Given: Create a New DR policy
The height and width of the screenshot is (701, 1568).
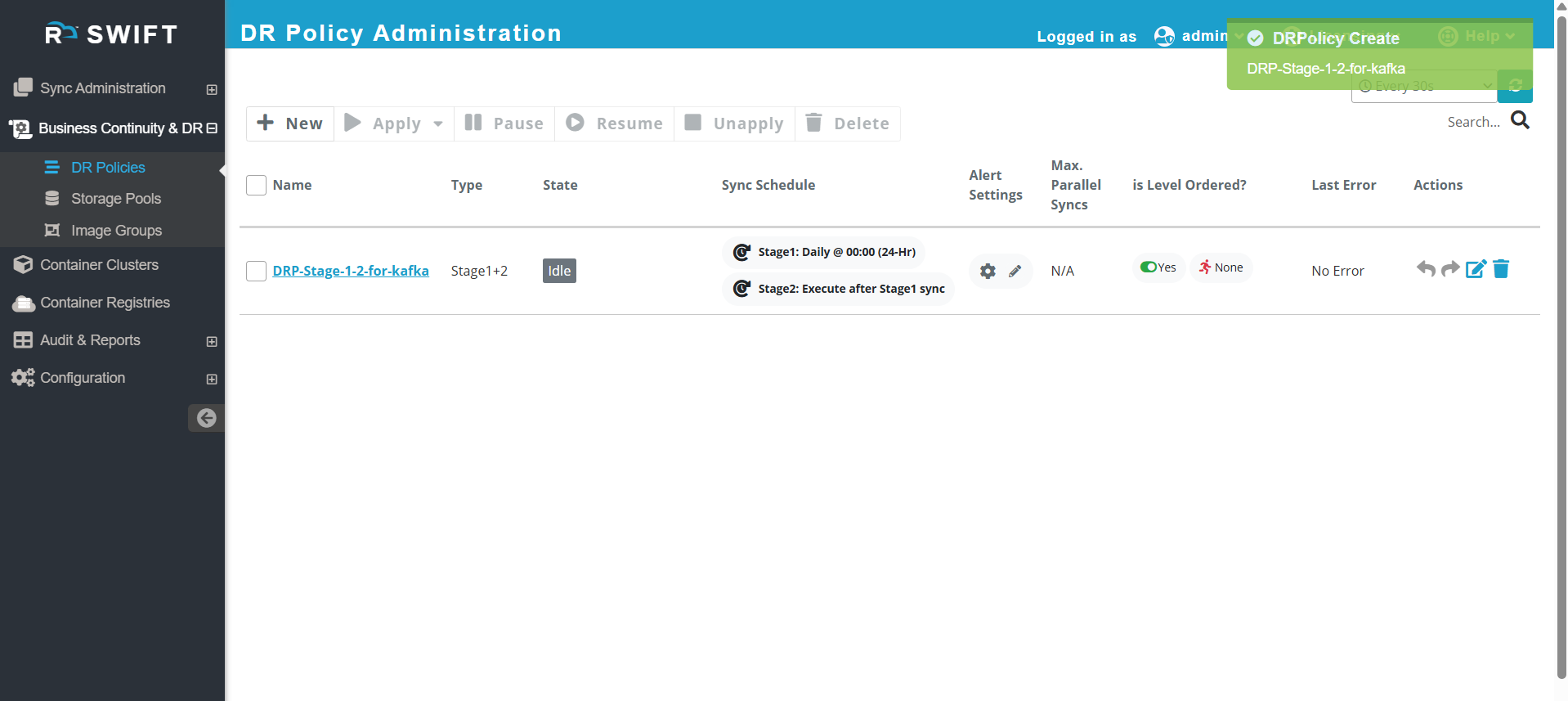Looking at the screenshot, I should click(290, 124).
